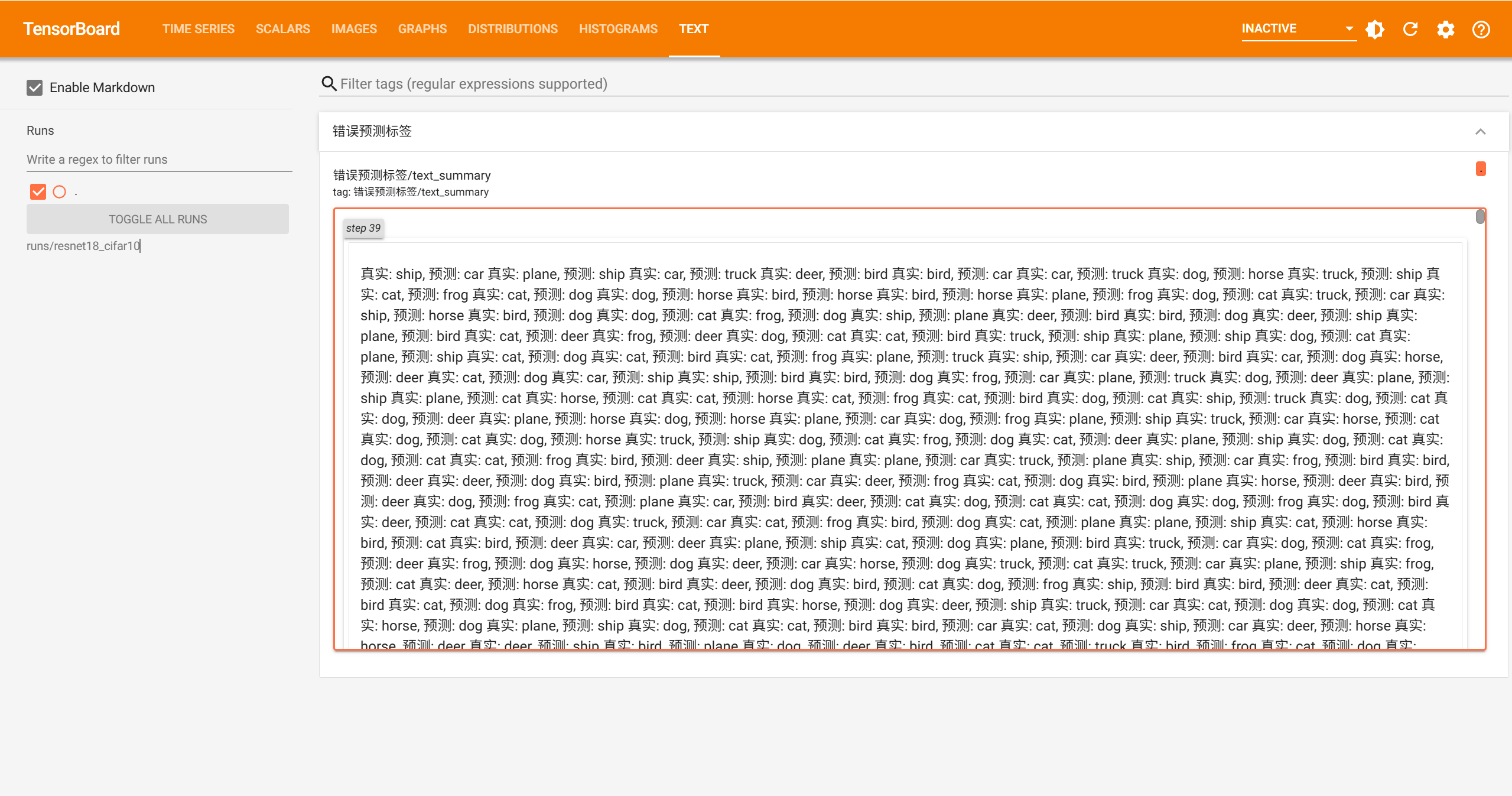This screenshot has height=796, width=1512.
Task: Collapse the 错误预测标签 section chevron
Action: pos(1480,132)
